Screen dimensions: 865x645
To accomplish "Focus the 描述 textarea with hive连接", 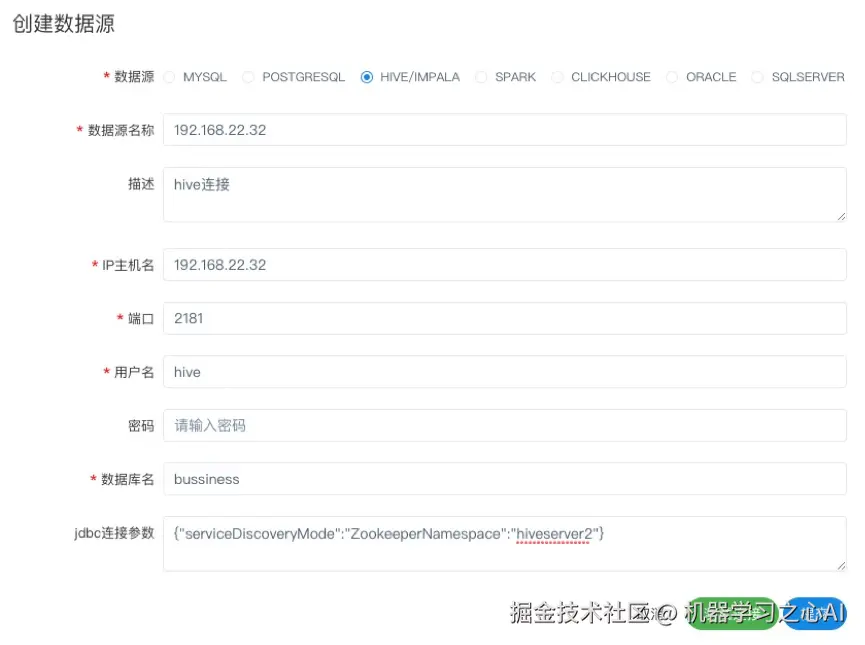I will [505, 195].
